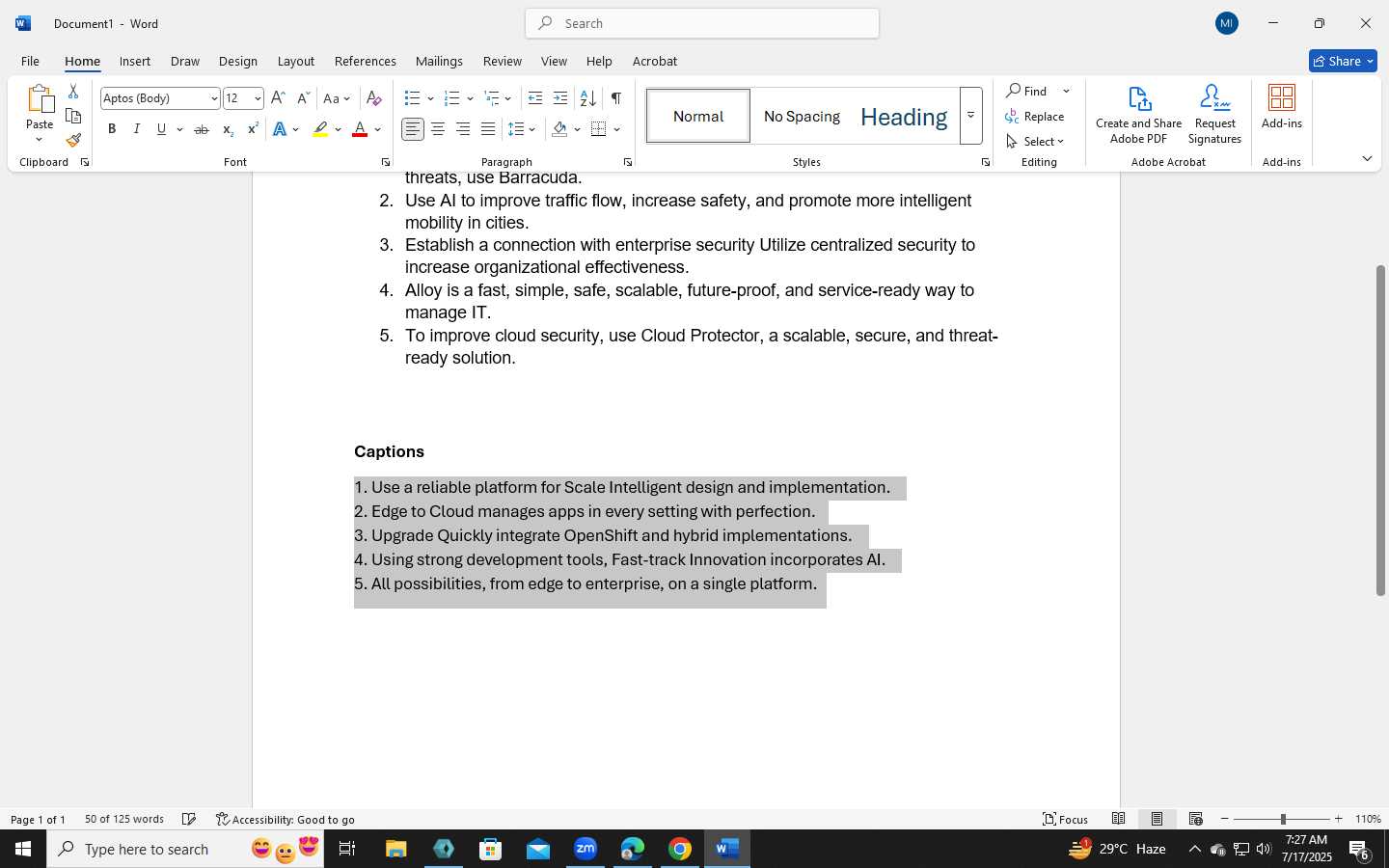Open Find in the Editing group
1389x868 pixels.
pos(1028,91)
